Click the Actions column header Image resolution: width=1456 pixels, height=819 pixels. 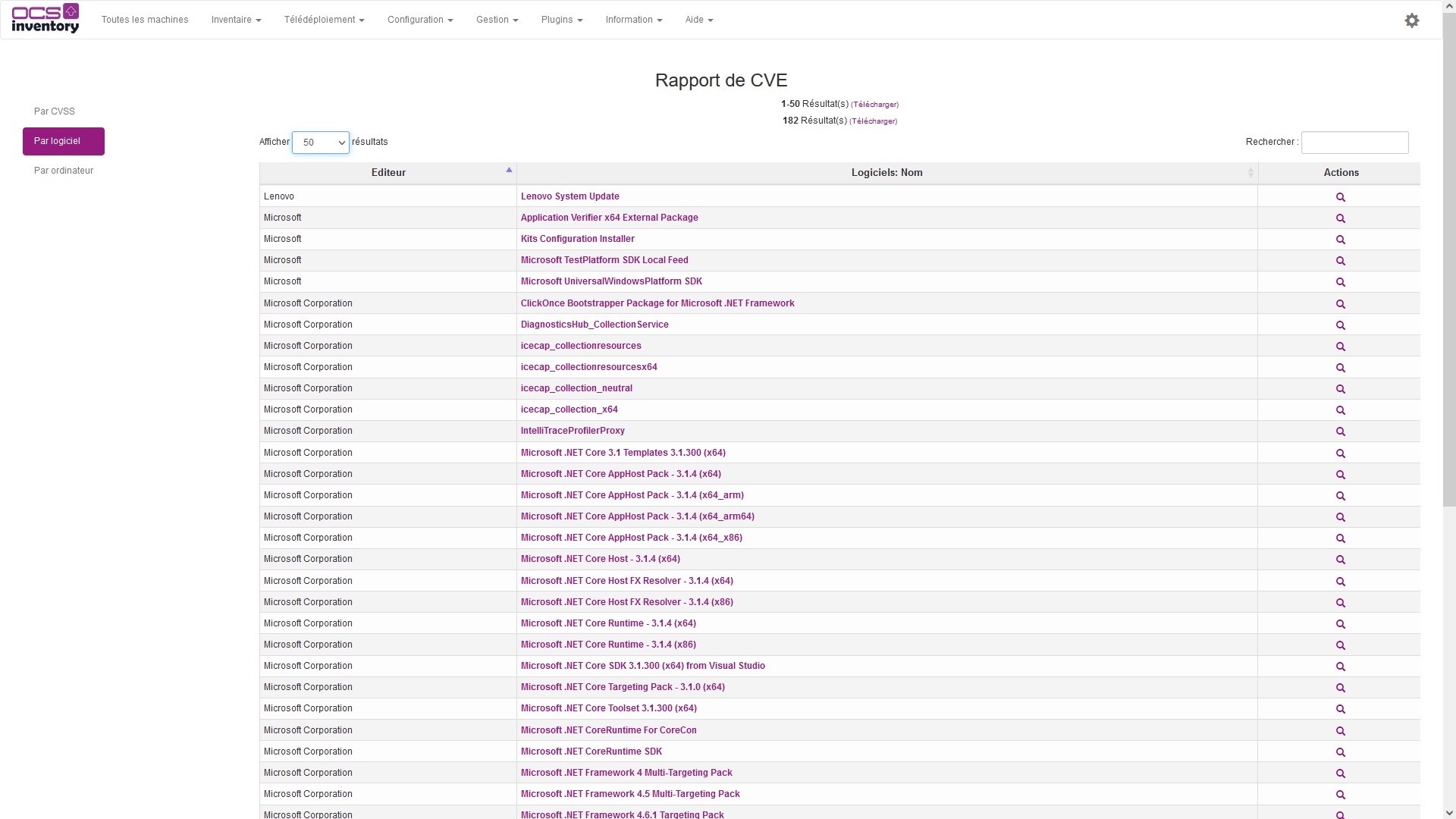[x=1341, y=173]
